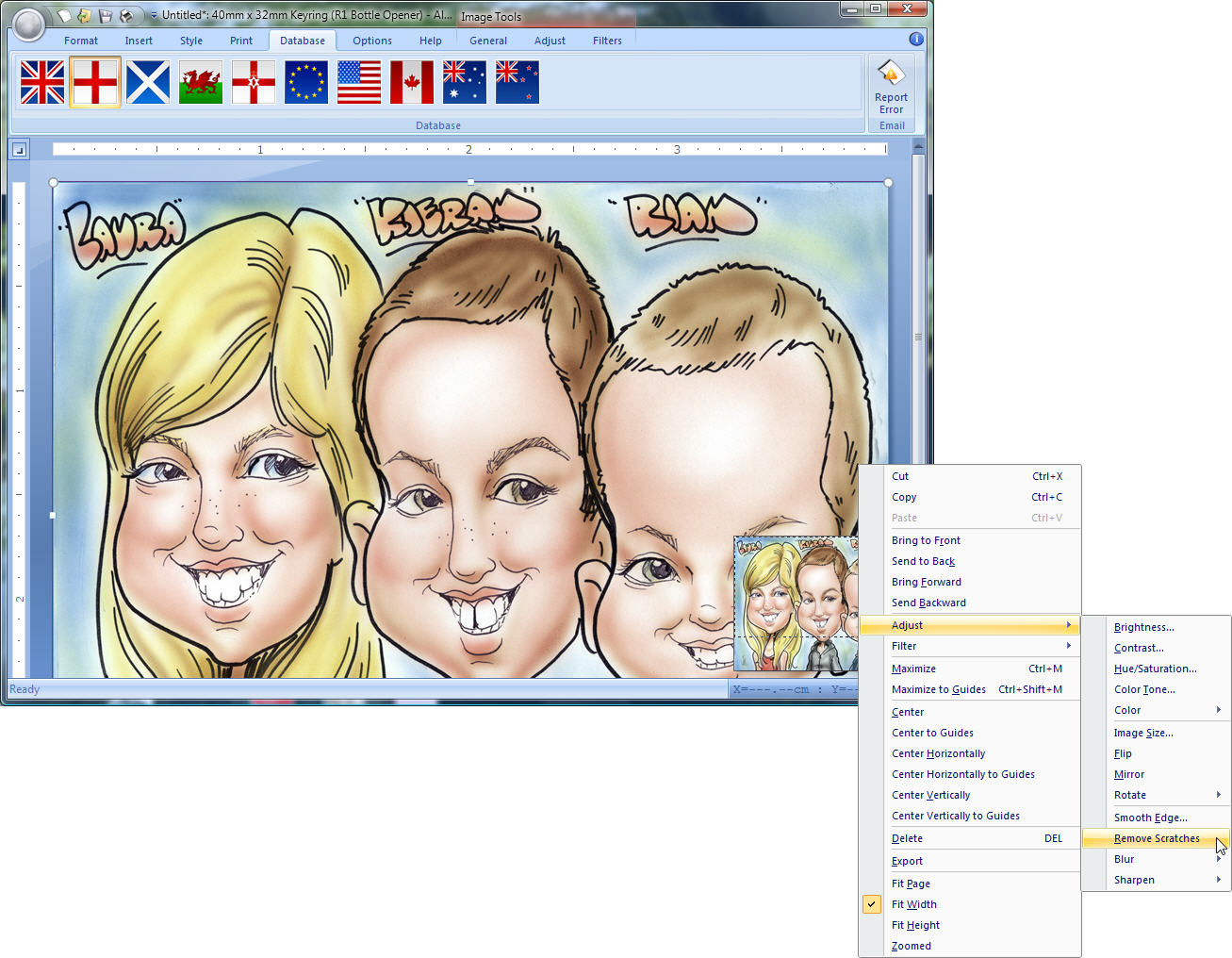The height and width of the screenshot is (958, 1232).
Task: Pick the Scotland saltire flag
Action: [x=148, y=83]
